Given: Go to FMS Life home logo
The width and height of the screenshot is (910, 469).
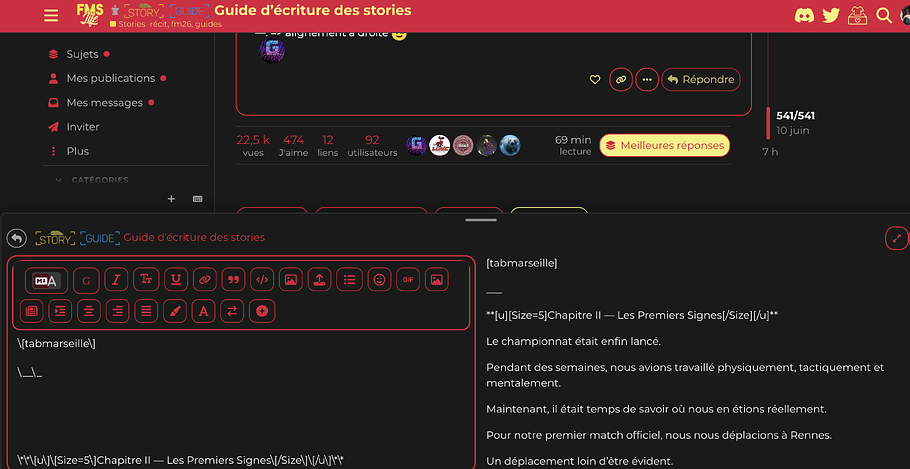Looking at the screenshot, I should point(90,13).
